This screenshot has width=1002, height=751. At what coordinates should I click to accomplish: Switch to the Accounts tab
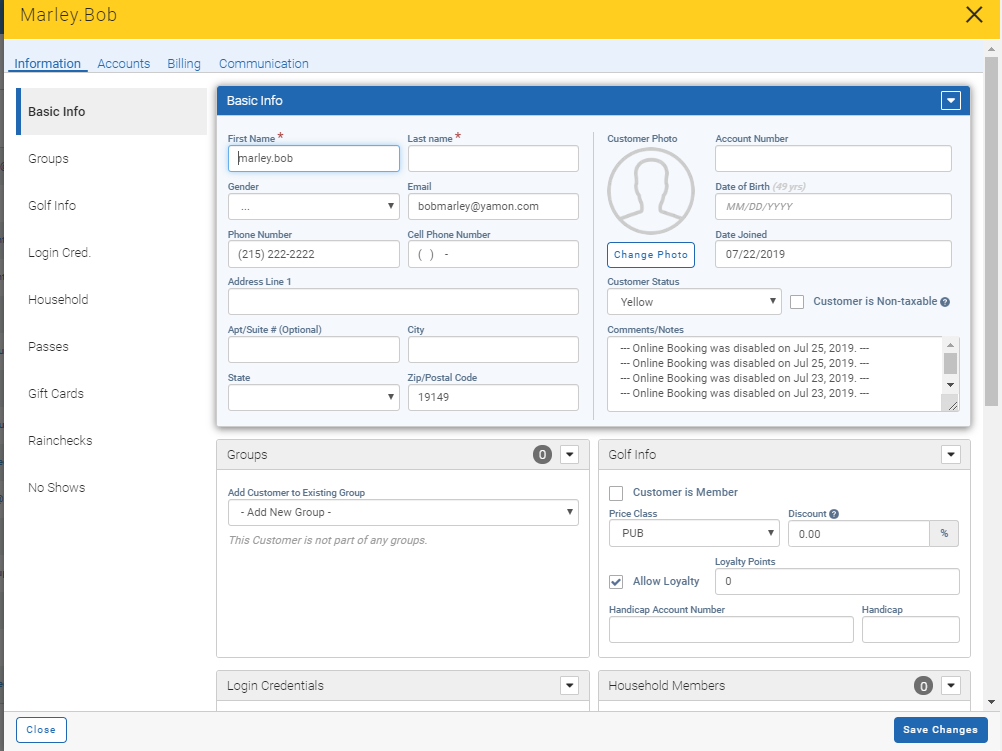coord(123,63)
